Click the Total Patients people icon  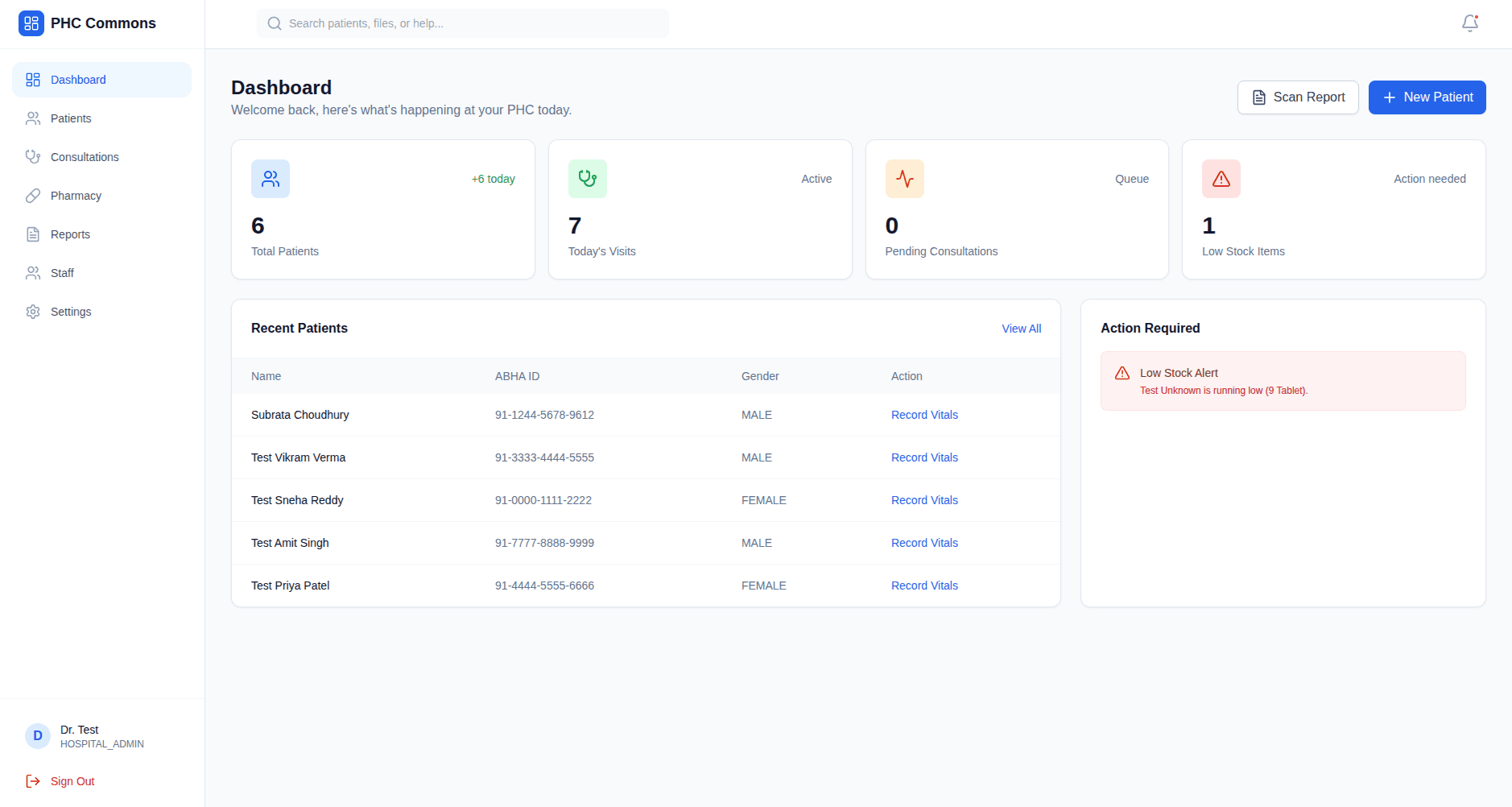pyautogui.click(x=271, y=179)
